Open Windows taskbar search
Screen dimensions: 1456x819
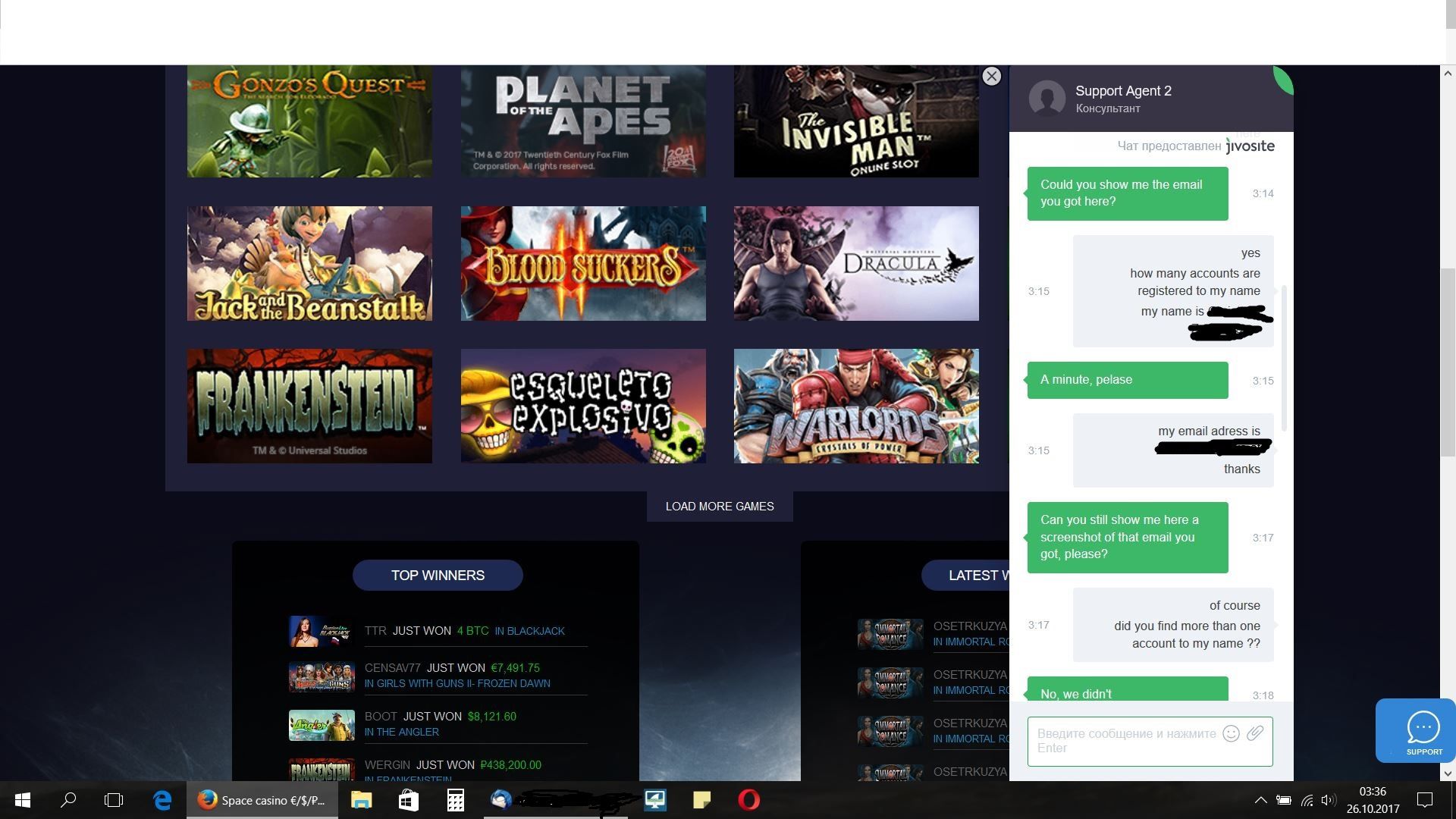tap(68, 800)
